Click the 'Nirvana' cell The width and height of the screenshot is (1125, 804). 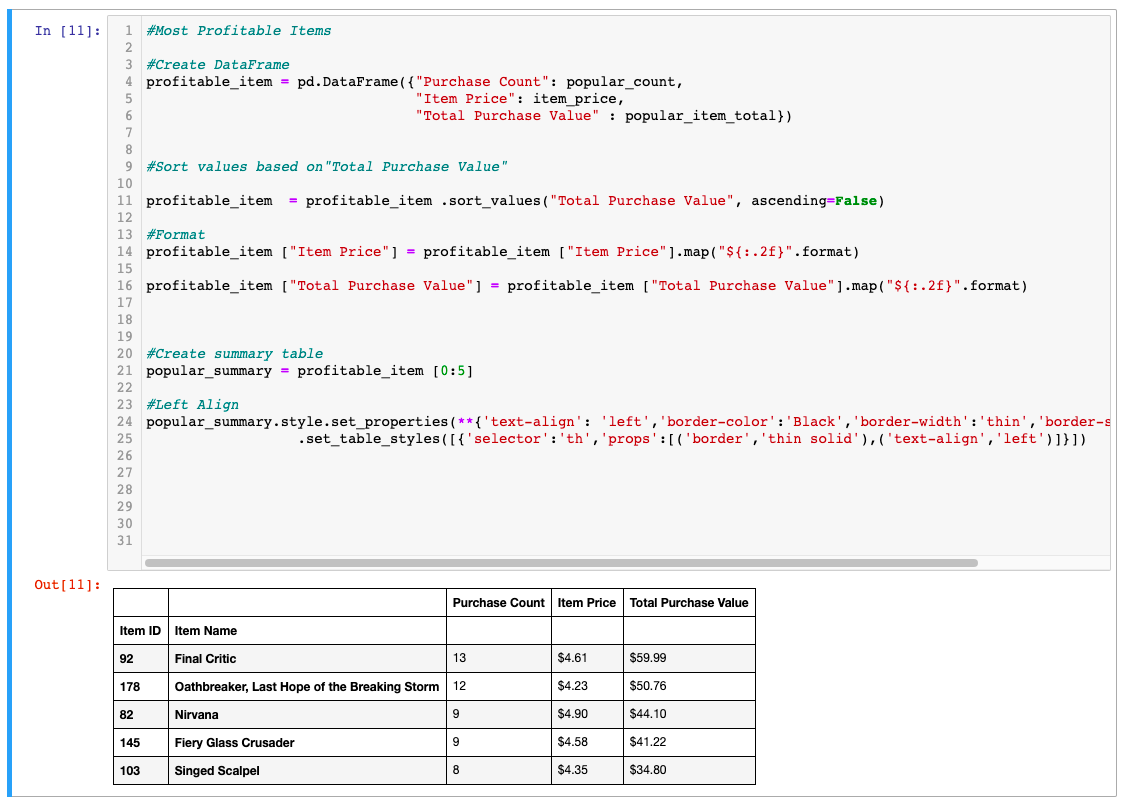coord(307,714)
